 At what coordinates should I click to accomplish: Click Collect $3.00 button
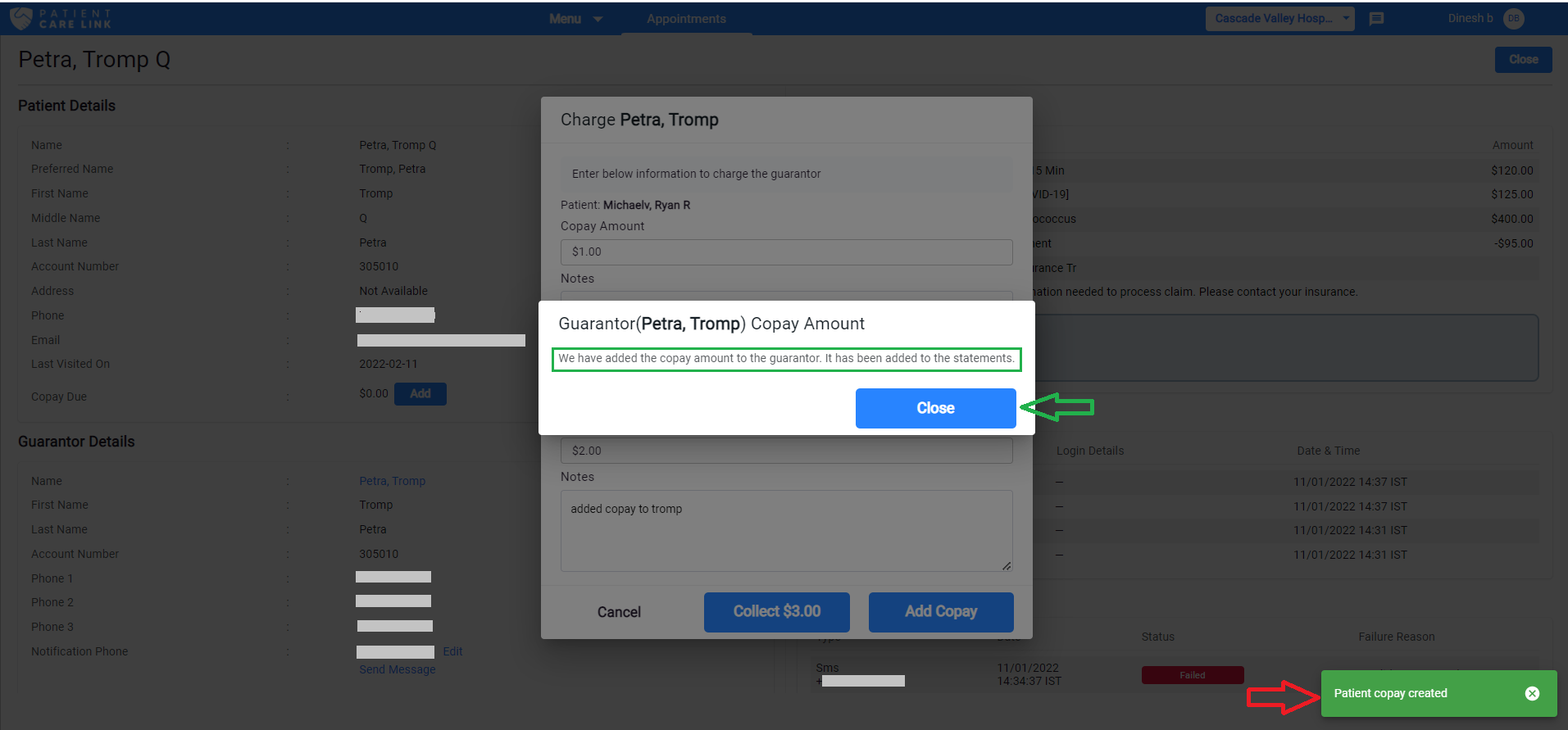776,612
